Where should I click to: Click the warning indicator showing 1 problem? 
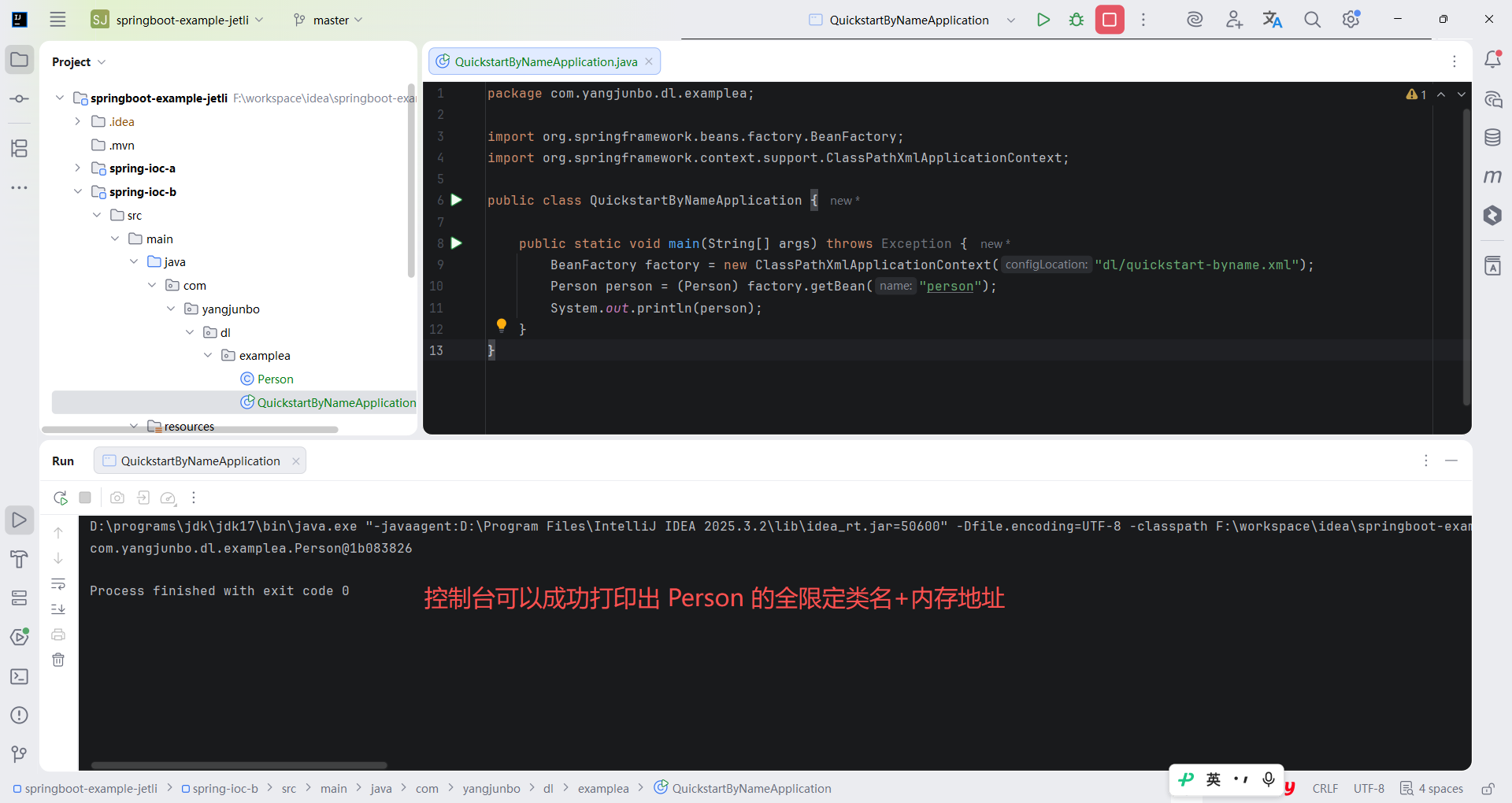click(x=1416, y=94)
